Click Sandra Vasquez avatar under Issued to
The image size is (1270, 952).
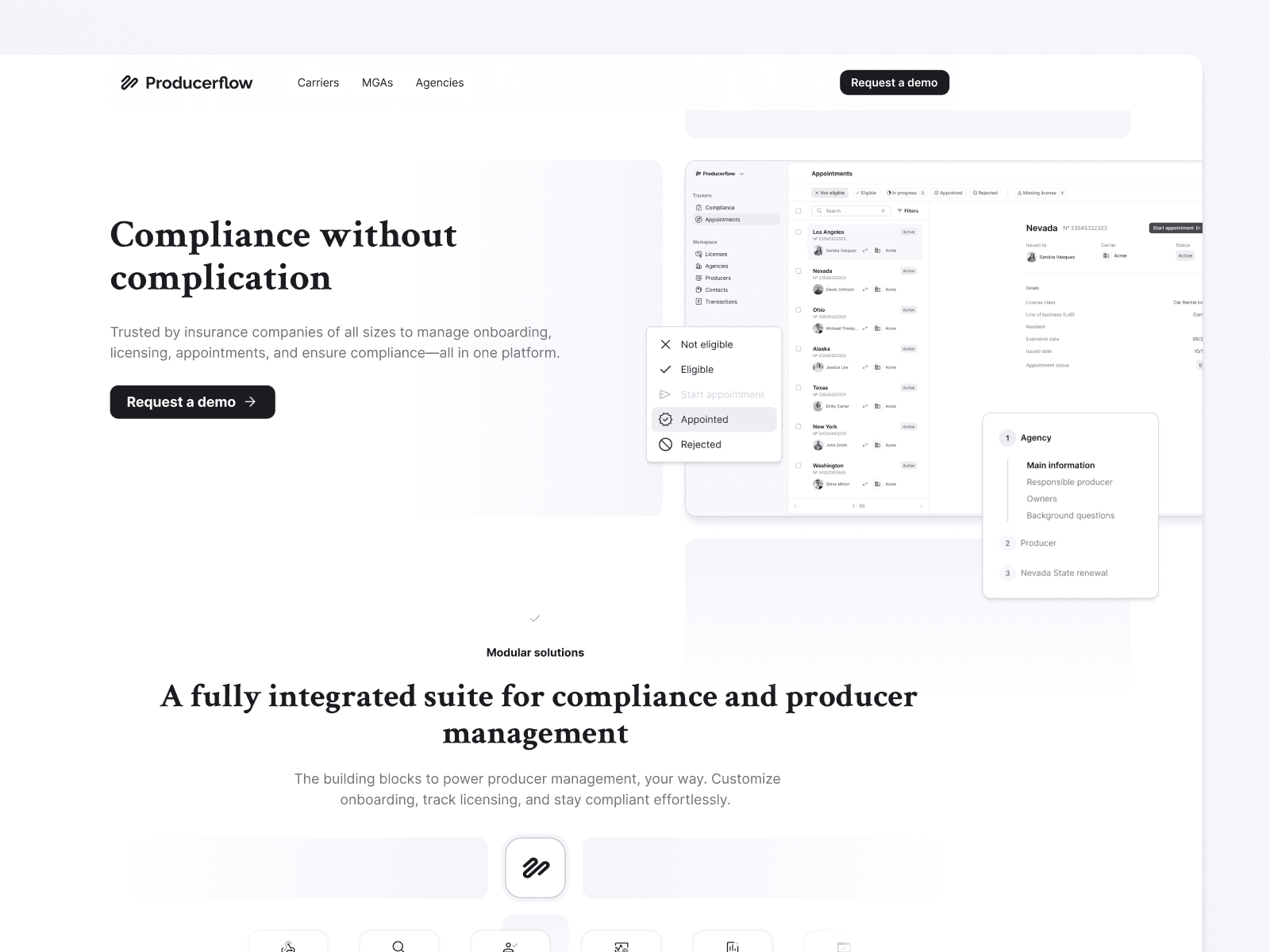tap(1031, 257)
